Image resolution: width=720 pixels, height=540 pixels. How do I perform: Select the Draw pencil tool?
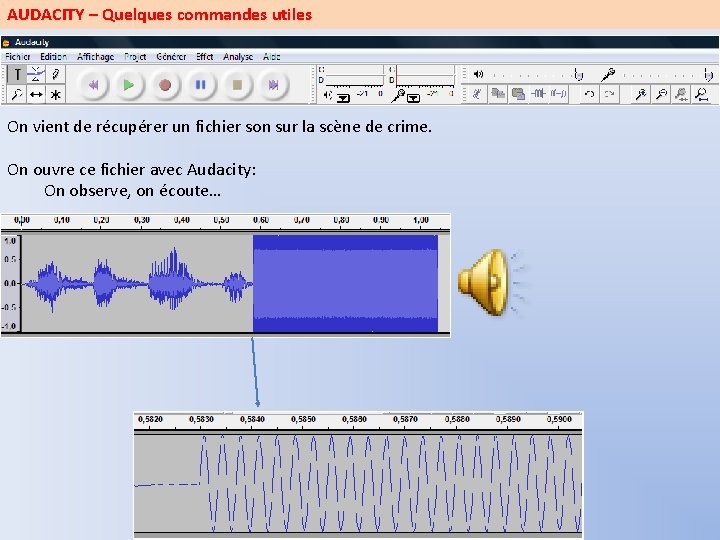pyautogui.click(x=55, y=74)
